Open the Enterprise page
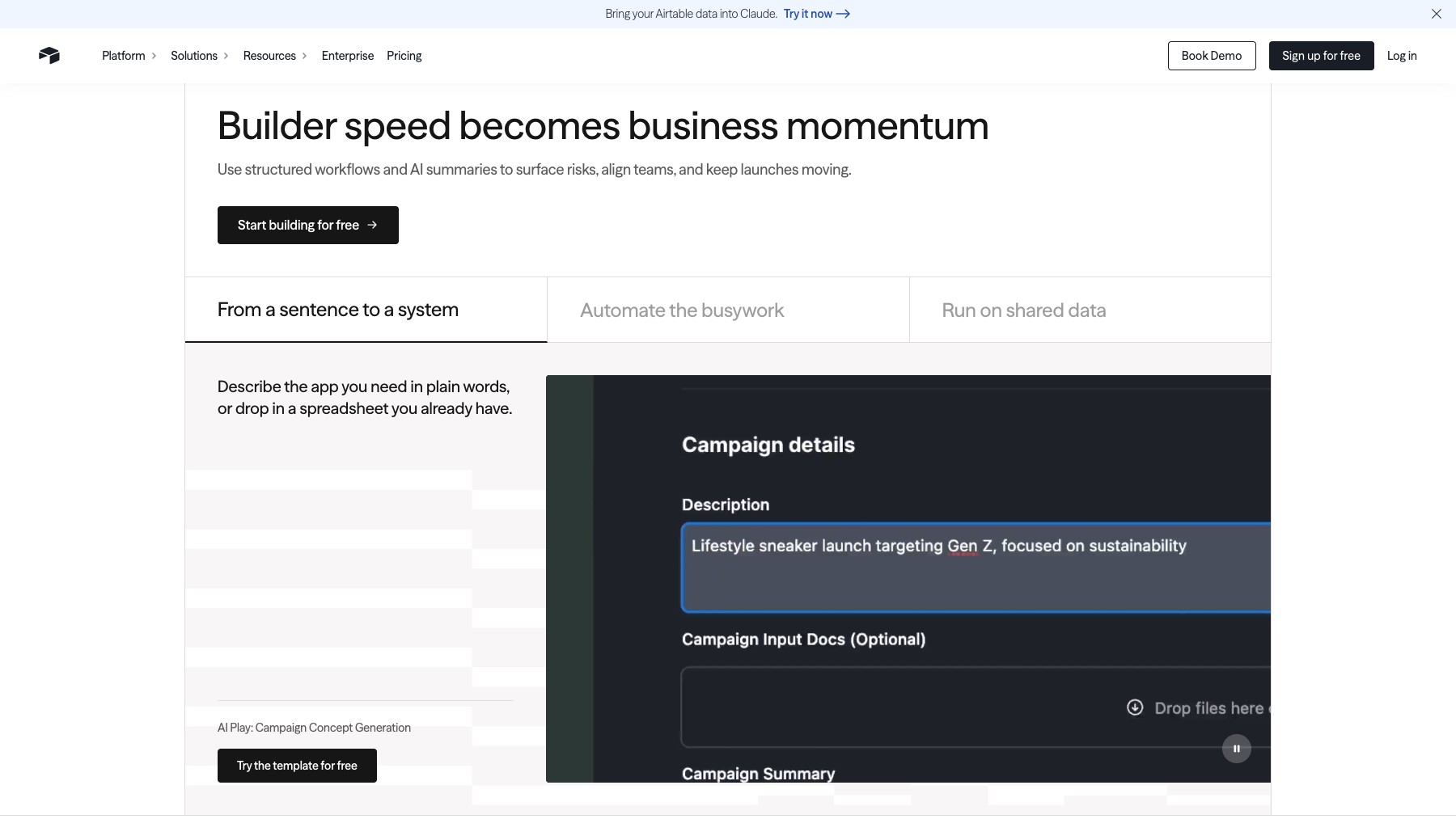Image resolution: width=1456 pixels, height=819 pixels. click(x=348, y=56)
